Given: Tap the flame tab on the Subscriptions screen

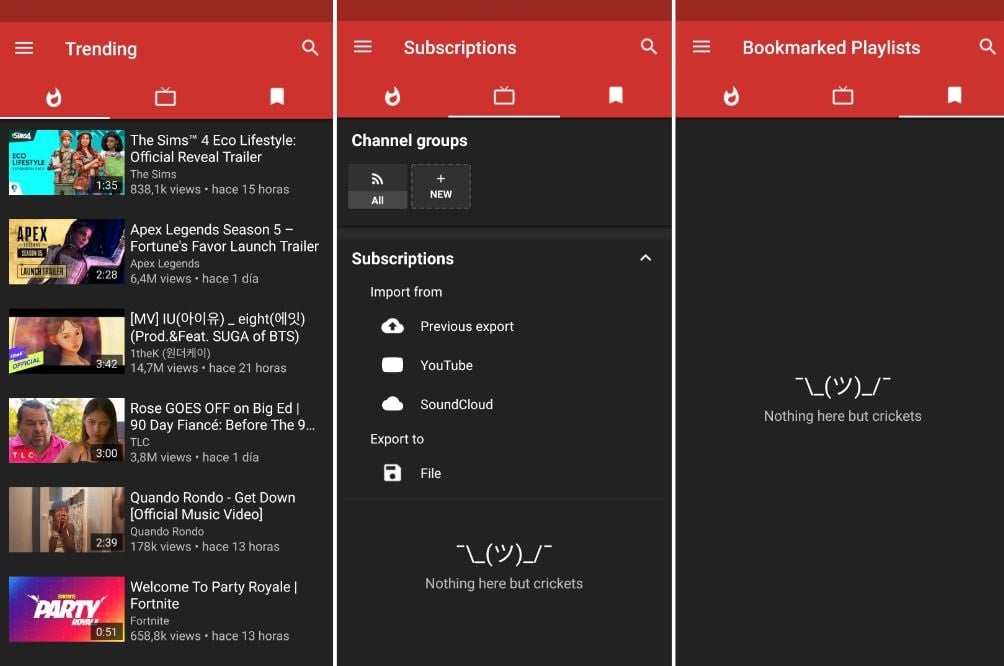Looking at the screenshot, I should [x=393, y=96].
